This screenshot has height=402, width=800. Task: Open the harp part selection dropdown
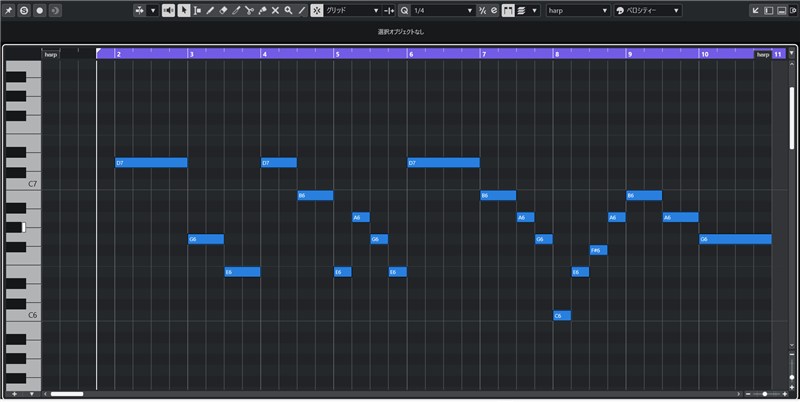578,10
